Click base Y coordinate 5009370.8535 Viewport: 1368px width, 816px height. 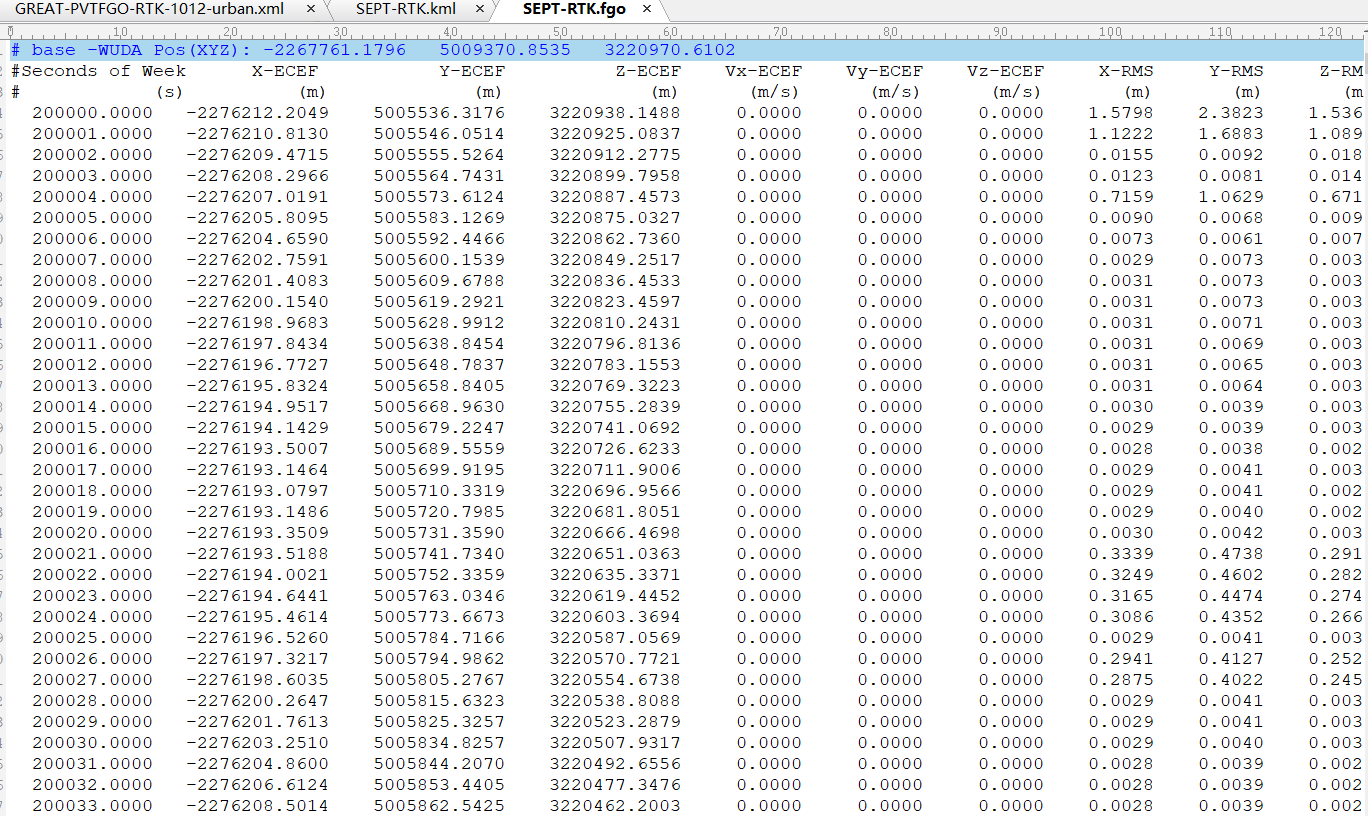pyautogui.click(x=505, y=50)
